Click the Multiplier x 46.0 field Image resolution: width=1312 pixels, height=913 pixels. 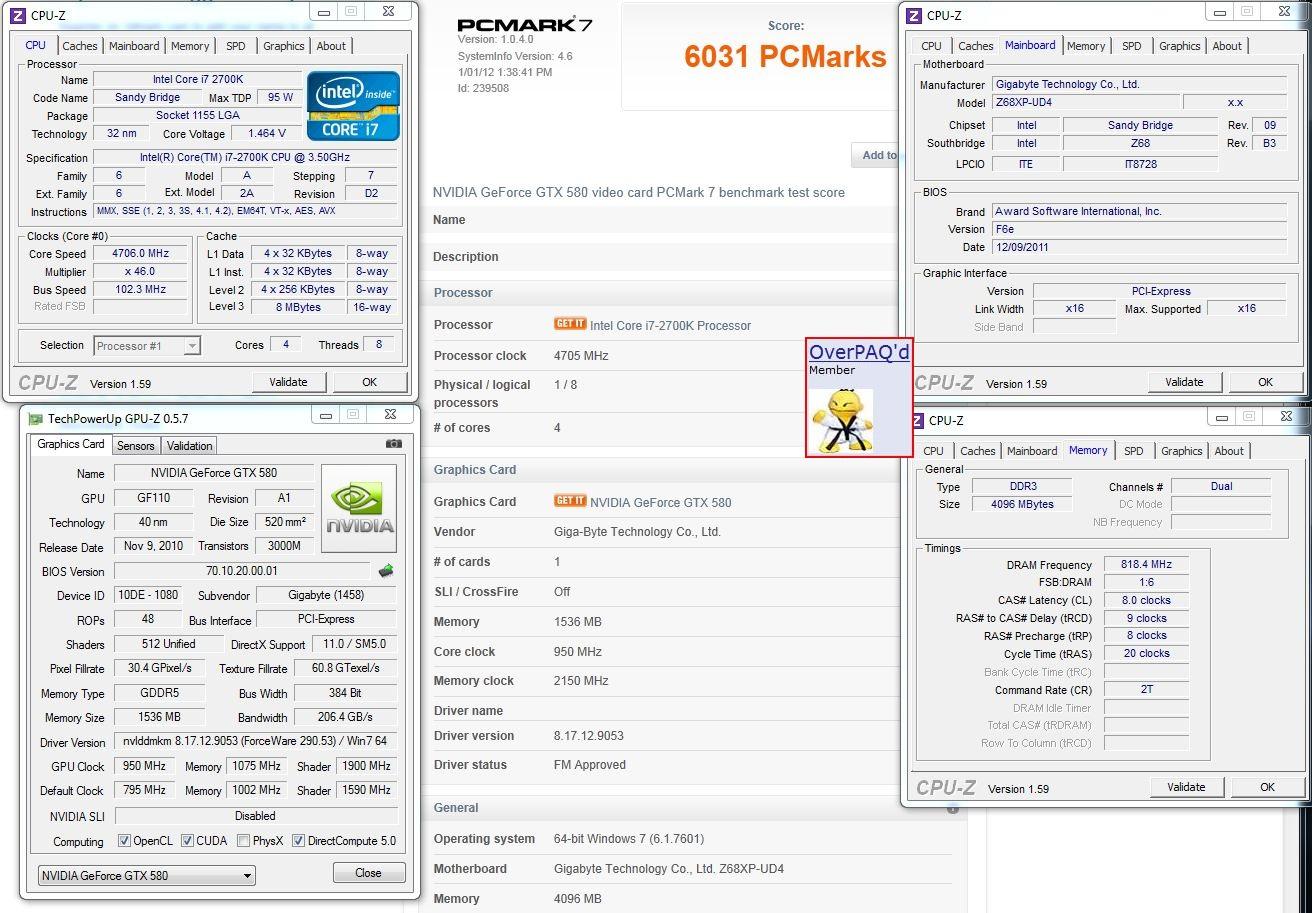coord(141,272)
